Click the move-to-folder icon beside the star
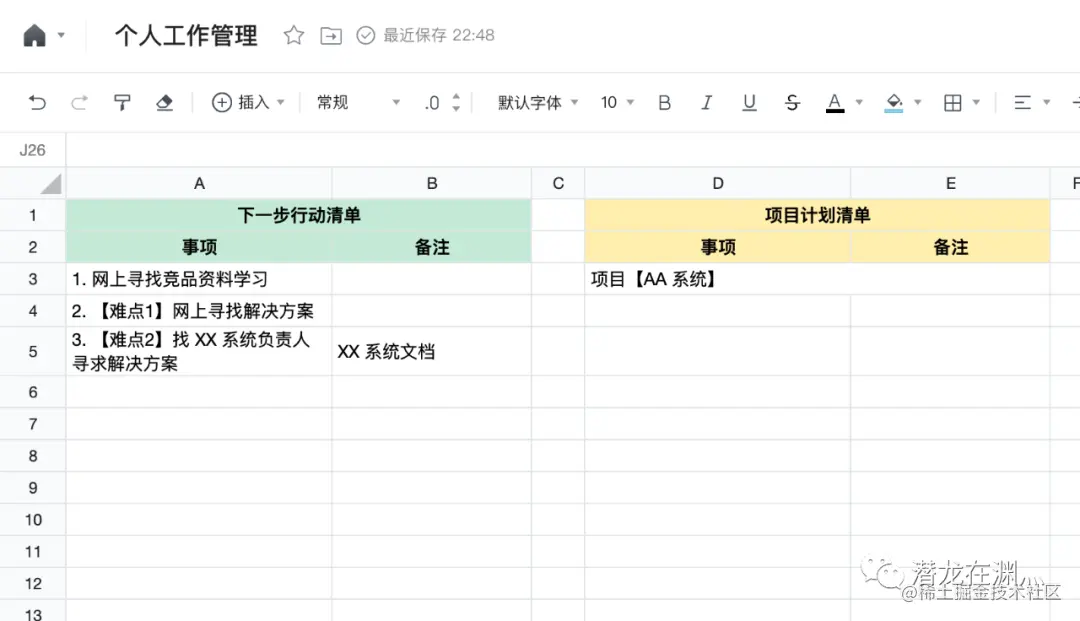This screenshot has height=621, width=1080. click(x=330, y=34)
